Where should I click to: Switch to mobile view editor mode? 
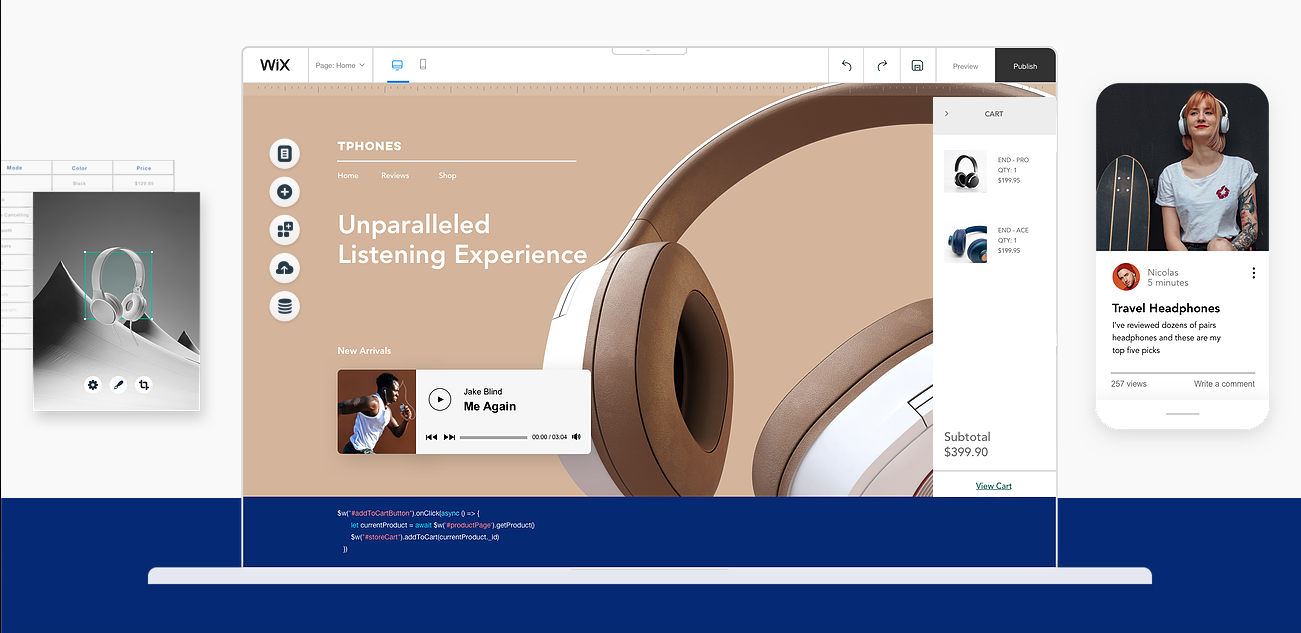[x=423, y=65]
